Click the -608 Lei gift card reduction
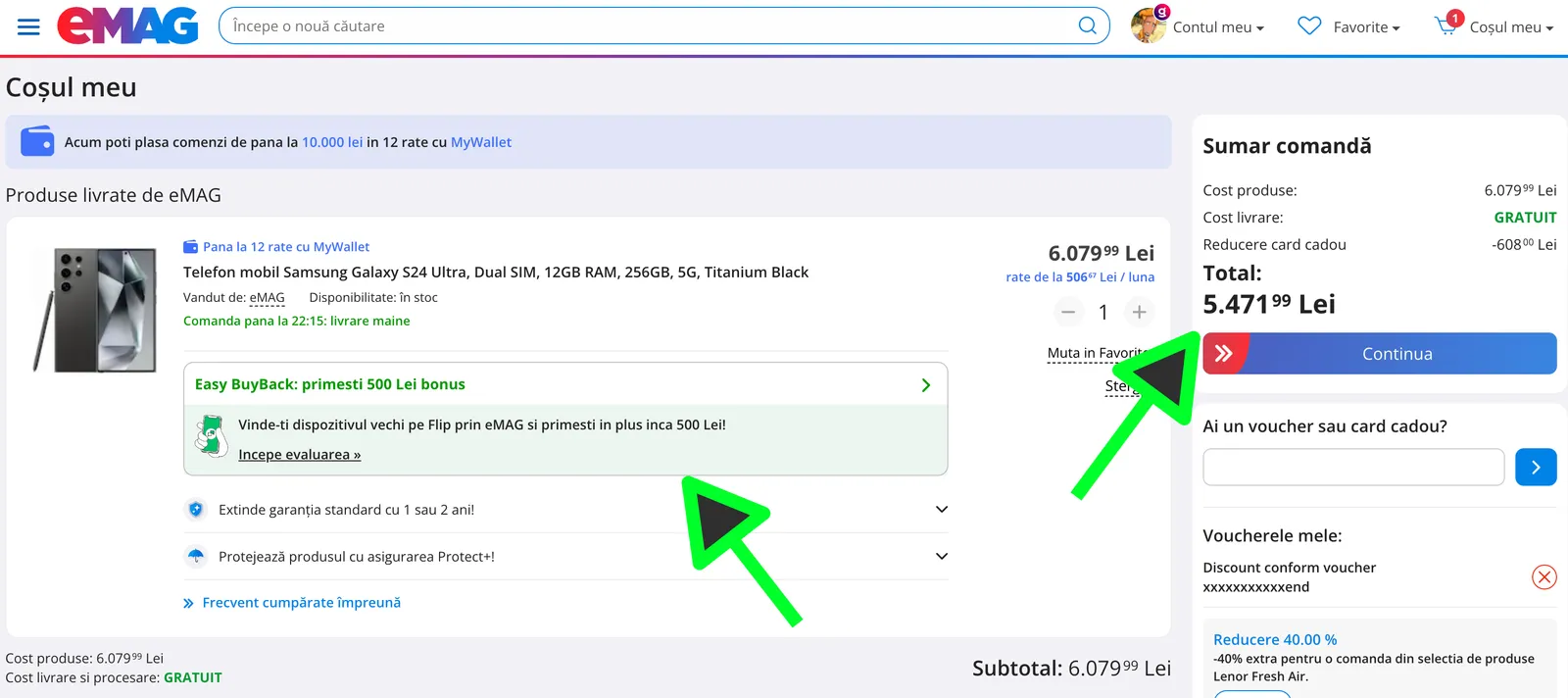 [x=1524, y=245]
